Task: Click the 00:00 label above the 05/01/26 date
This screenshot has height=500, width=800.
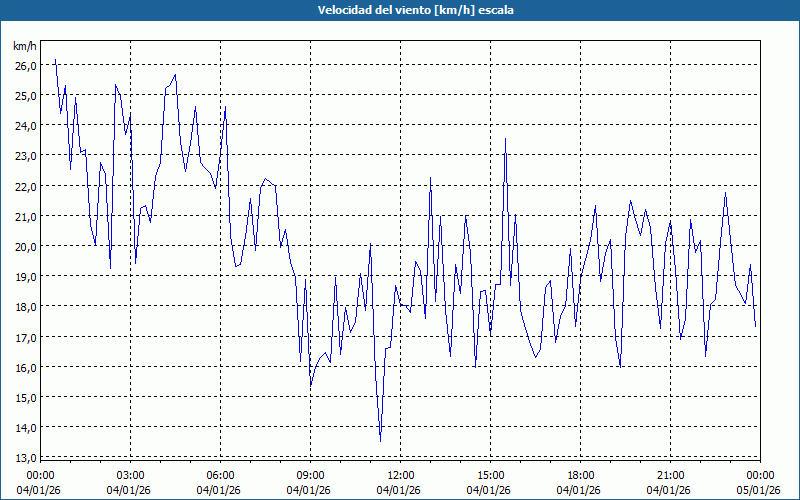Action: pos(760,475)
